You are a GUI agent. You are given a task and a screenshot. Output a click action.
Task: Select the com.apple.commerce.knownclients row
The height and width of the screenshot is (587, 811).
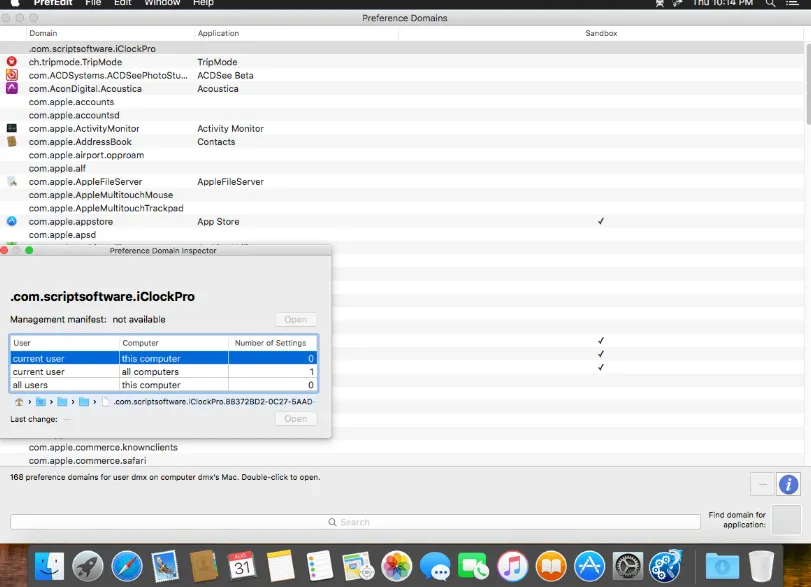tap(402, 447)
